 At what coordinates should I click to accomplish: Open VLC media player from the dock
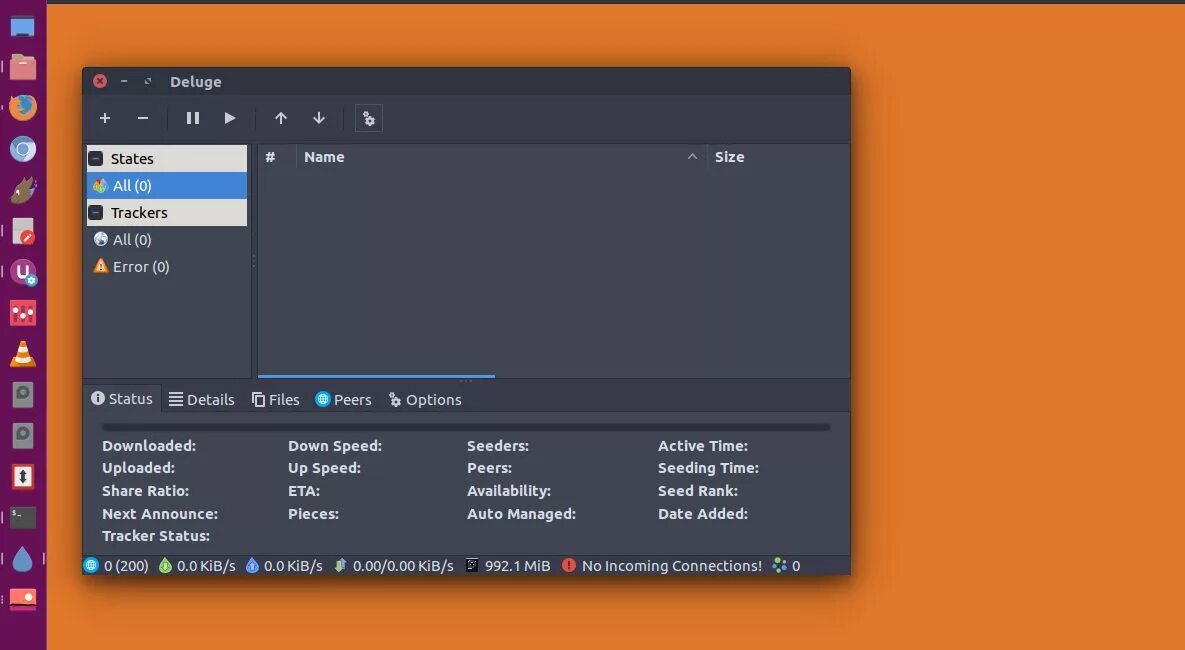click(23, 354)
